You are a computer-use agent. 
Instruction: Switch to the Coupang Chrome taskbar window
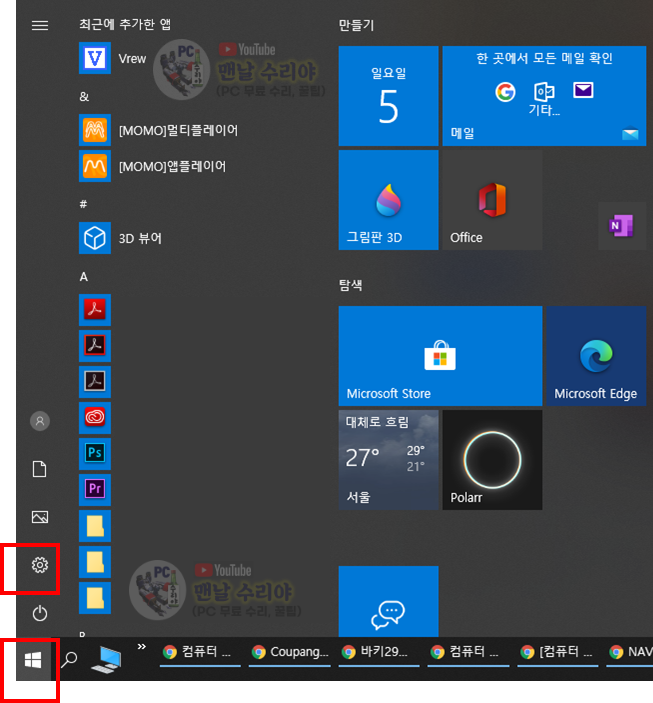click(290, 652)
